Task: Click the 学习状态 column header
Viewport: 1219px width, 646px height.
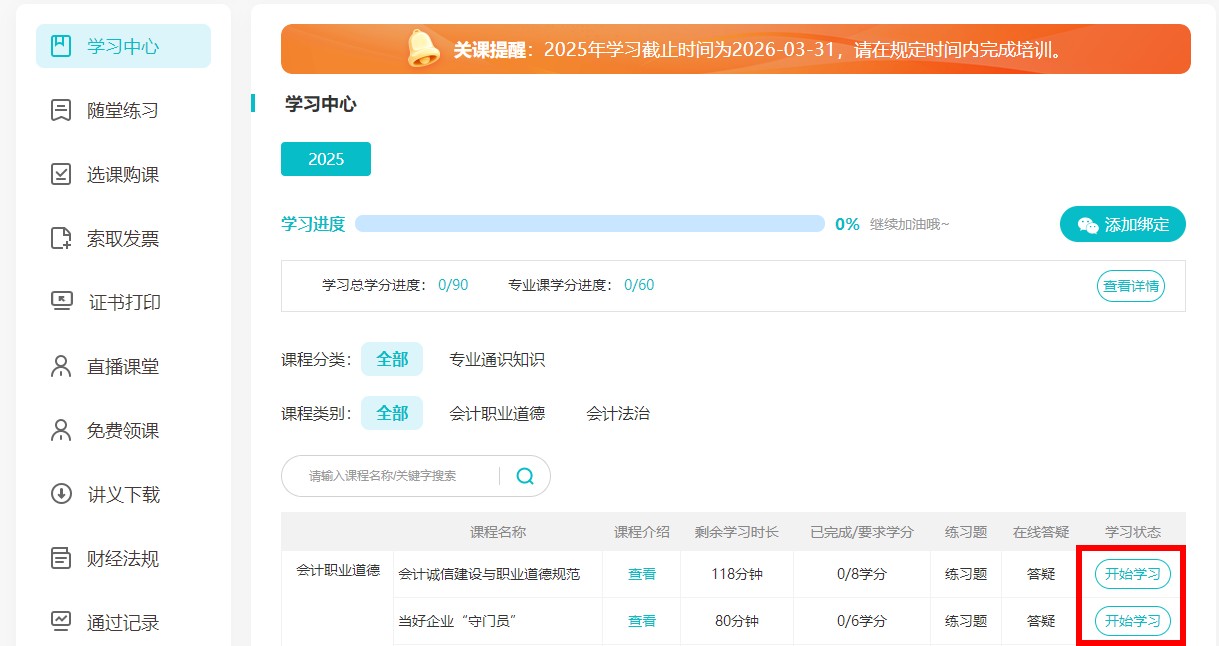Action: pos(1133,532)
